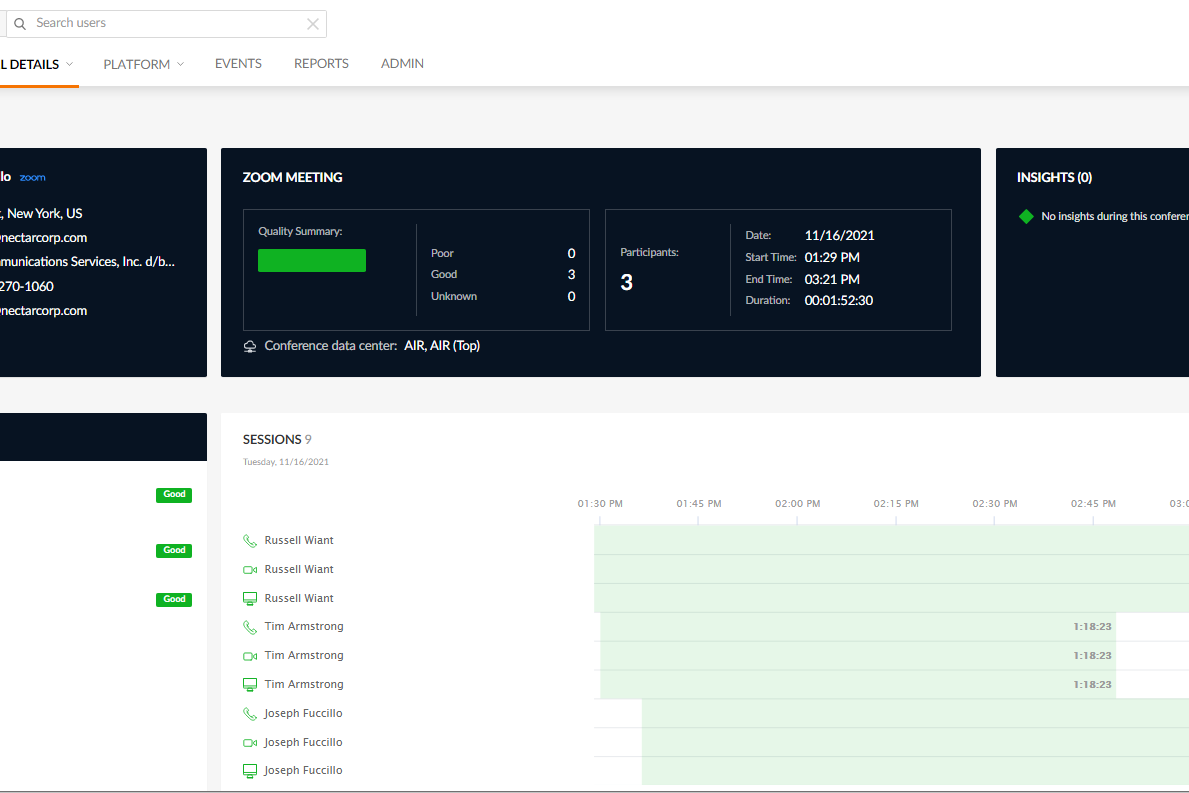Click the Russell Wiant name in the audio row

click(x=299, y=541)
